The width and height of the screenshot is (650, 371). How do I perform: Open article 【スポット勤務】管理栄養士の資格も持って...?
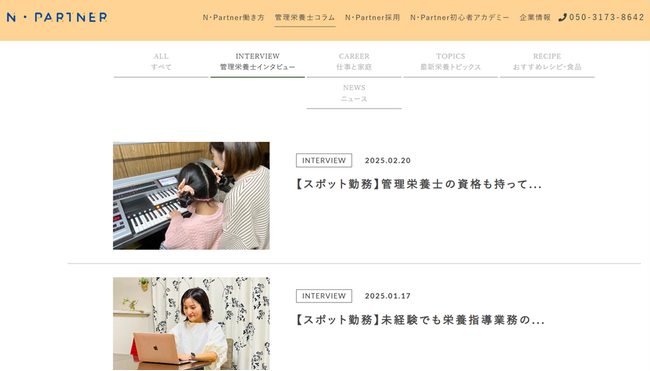(419, 184)
